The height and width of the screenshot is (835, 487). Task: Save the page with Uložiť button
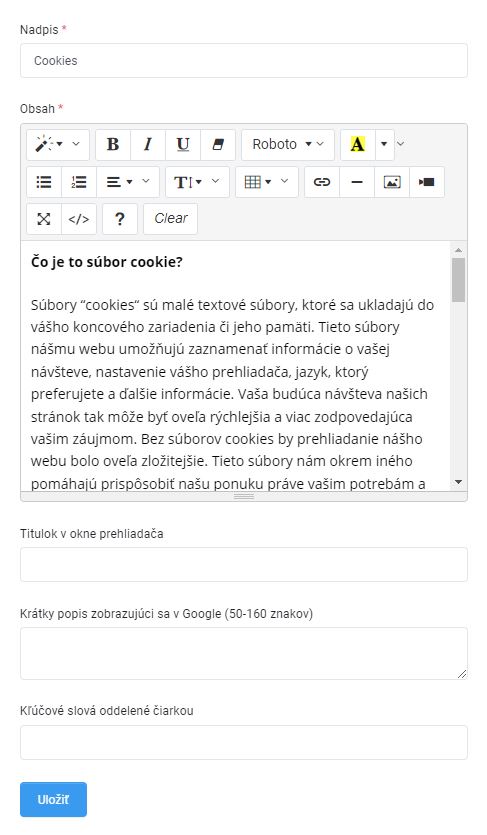pyautogui.click(x=53, y=799)
